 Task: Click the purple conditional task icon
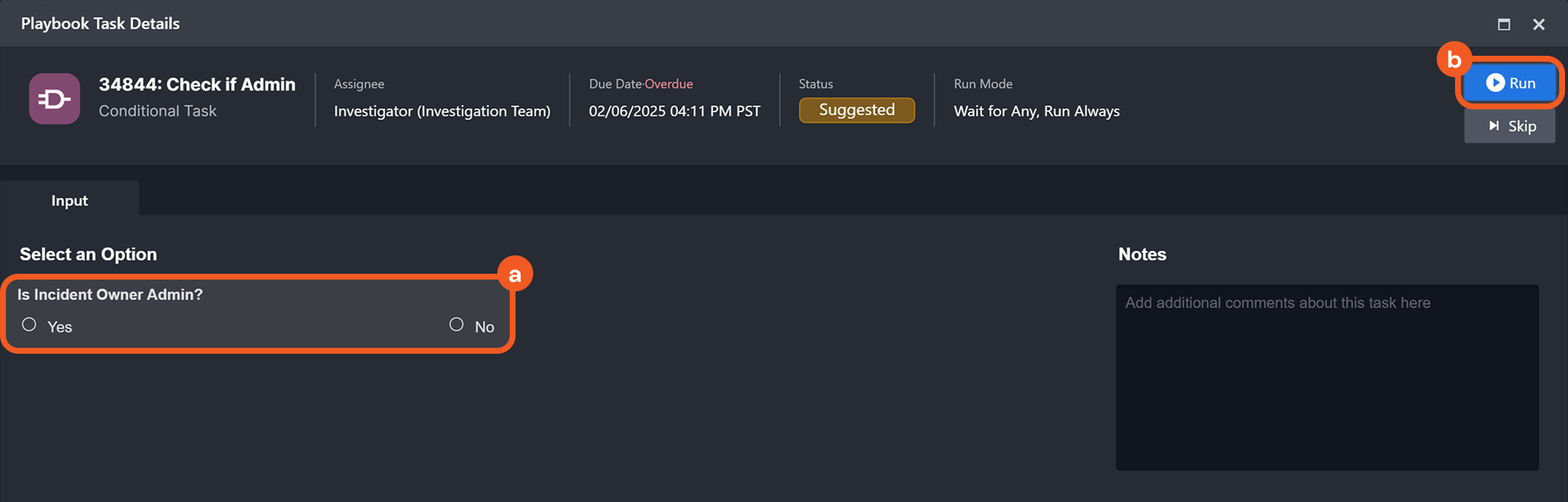54,98
